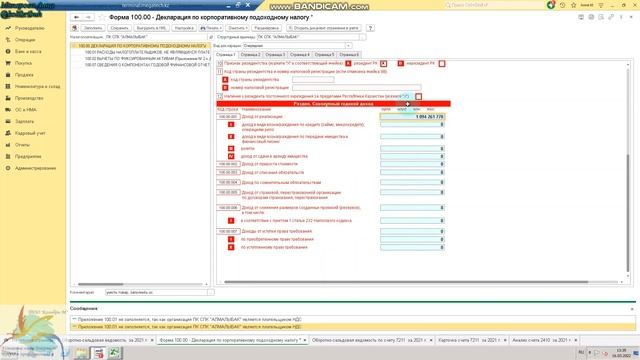Click the Расшифровка button
640x360 pixels.
[x=266, y=28]
